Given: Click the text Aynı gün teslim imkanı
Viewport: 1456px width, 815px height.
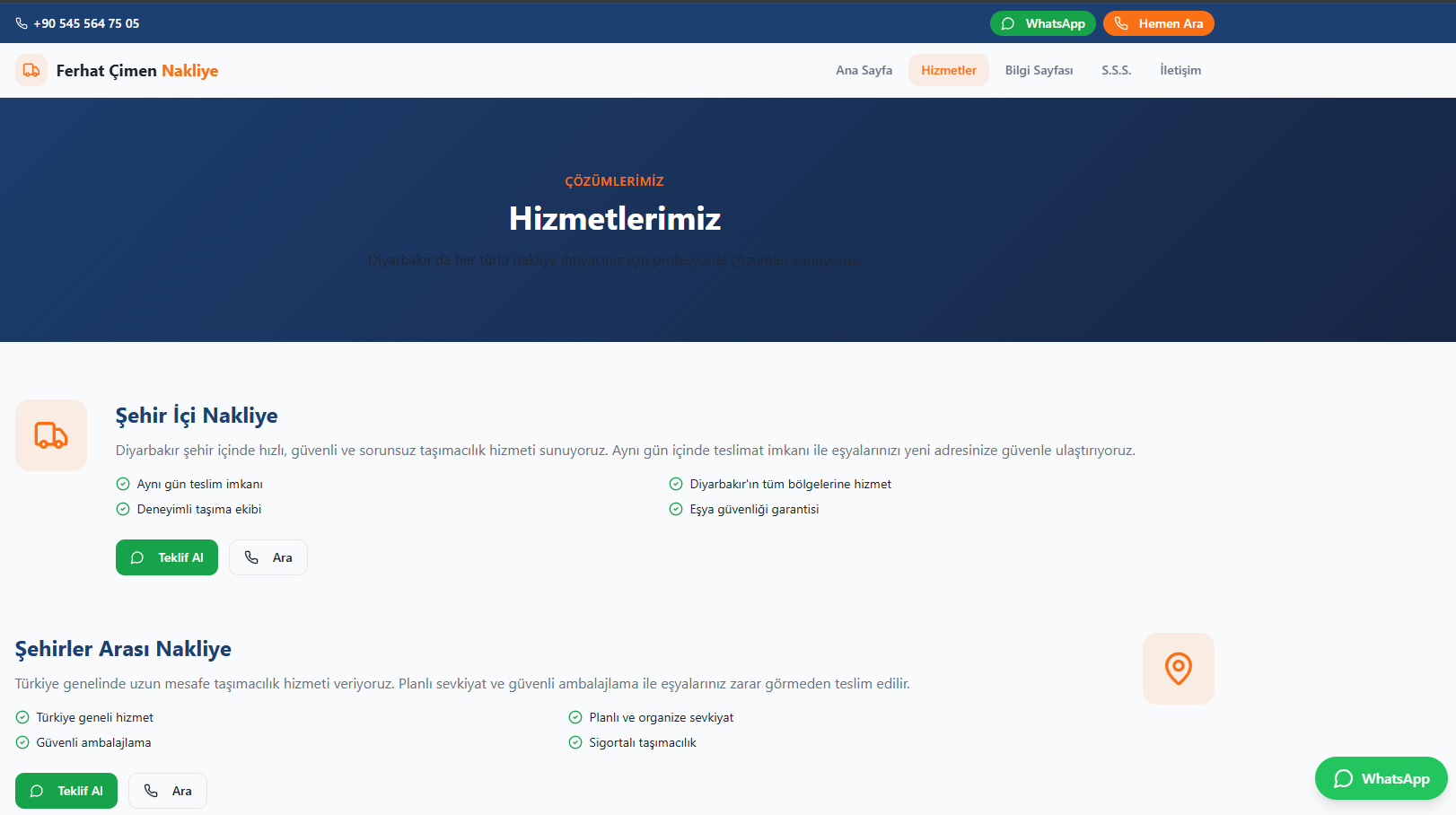Looking at the screenshot, I should point(200,484).
